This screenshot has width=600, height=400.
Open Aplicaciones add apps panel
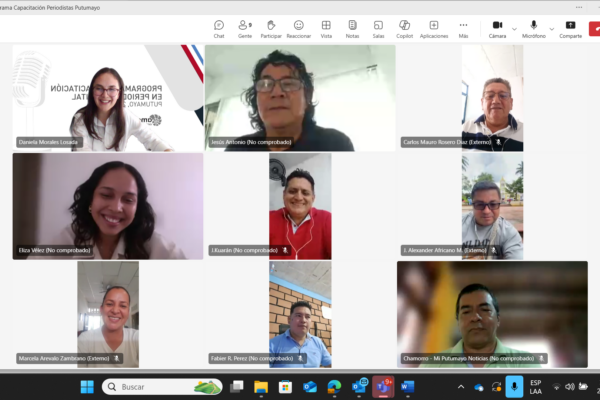pos(434,28)
